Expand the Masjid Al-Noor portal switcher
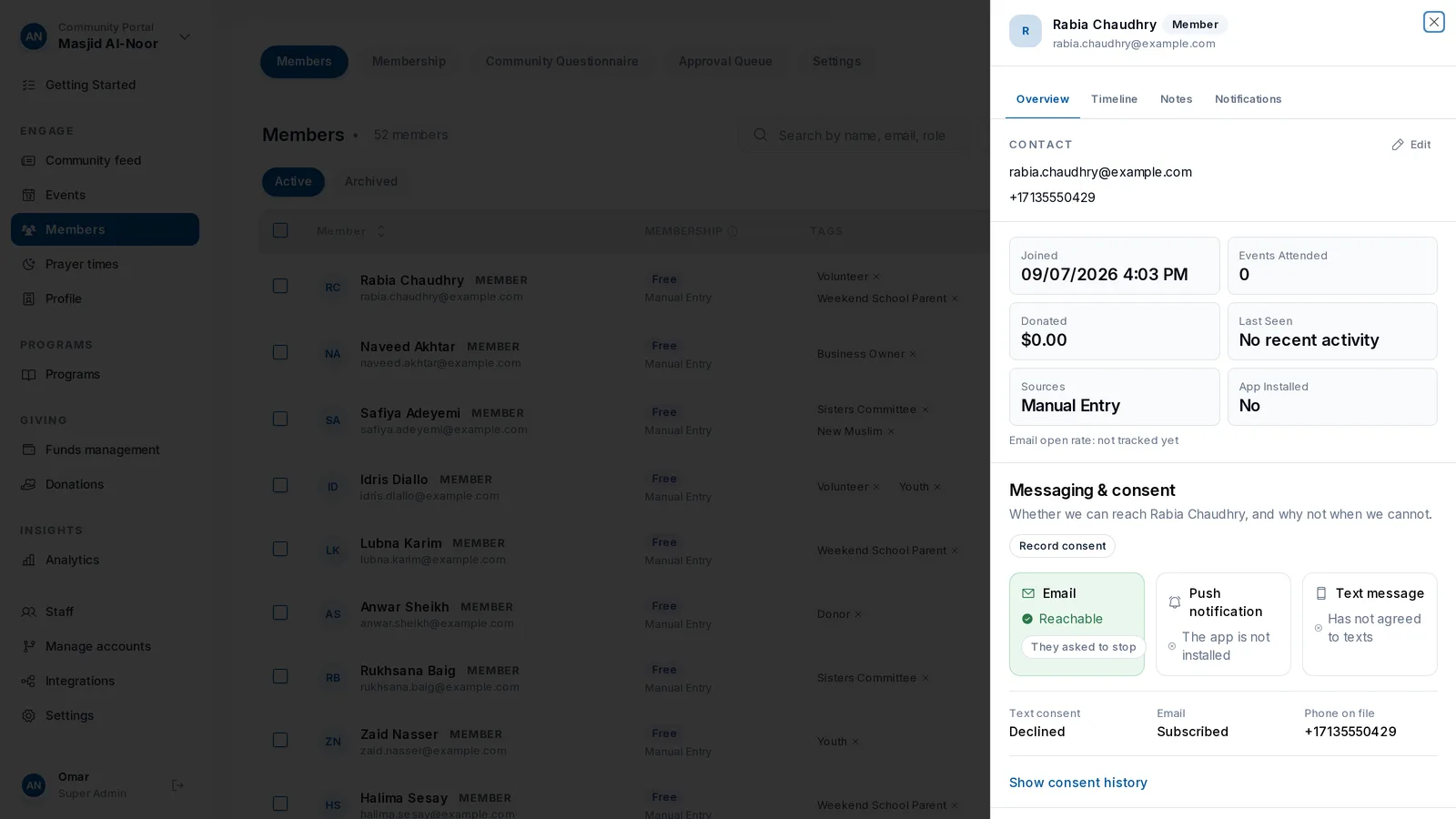 pos(185,36)
